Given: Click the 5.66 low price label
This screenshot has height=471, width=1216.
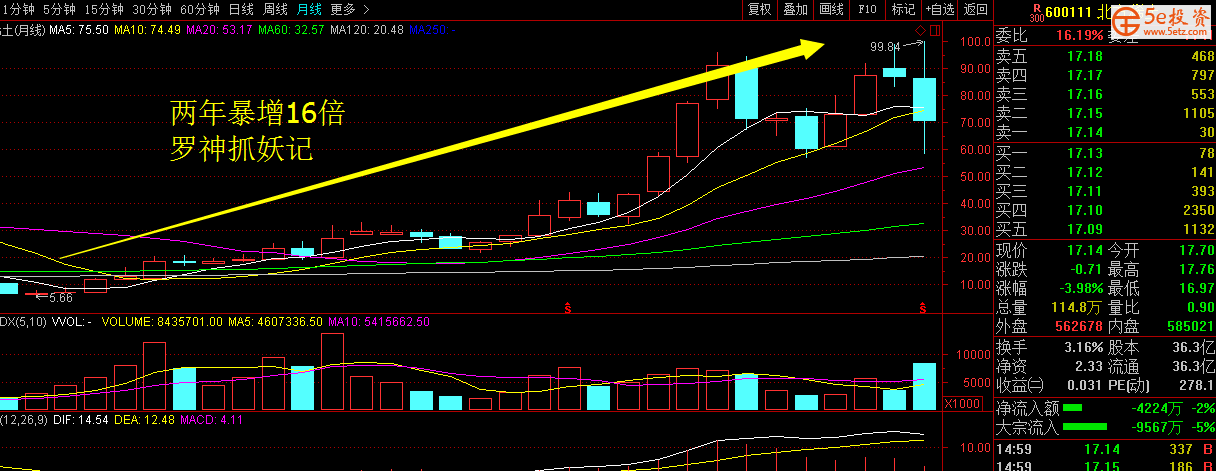Looking at the screenshot, I should click(x=62, y=297).
